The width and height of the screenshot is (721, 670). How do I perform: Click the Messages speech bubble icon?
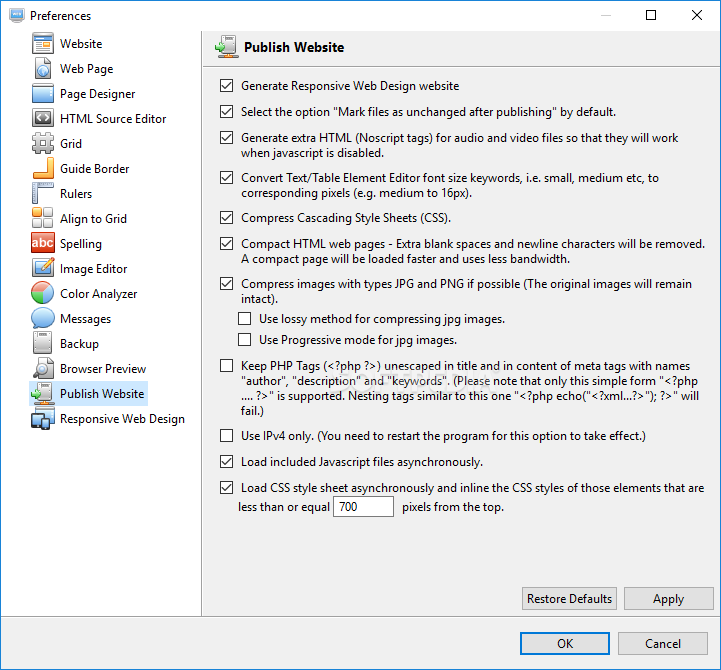coord(43,318)
